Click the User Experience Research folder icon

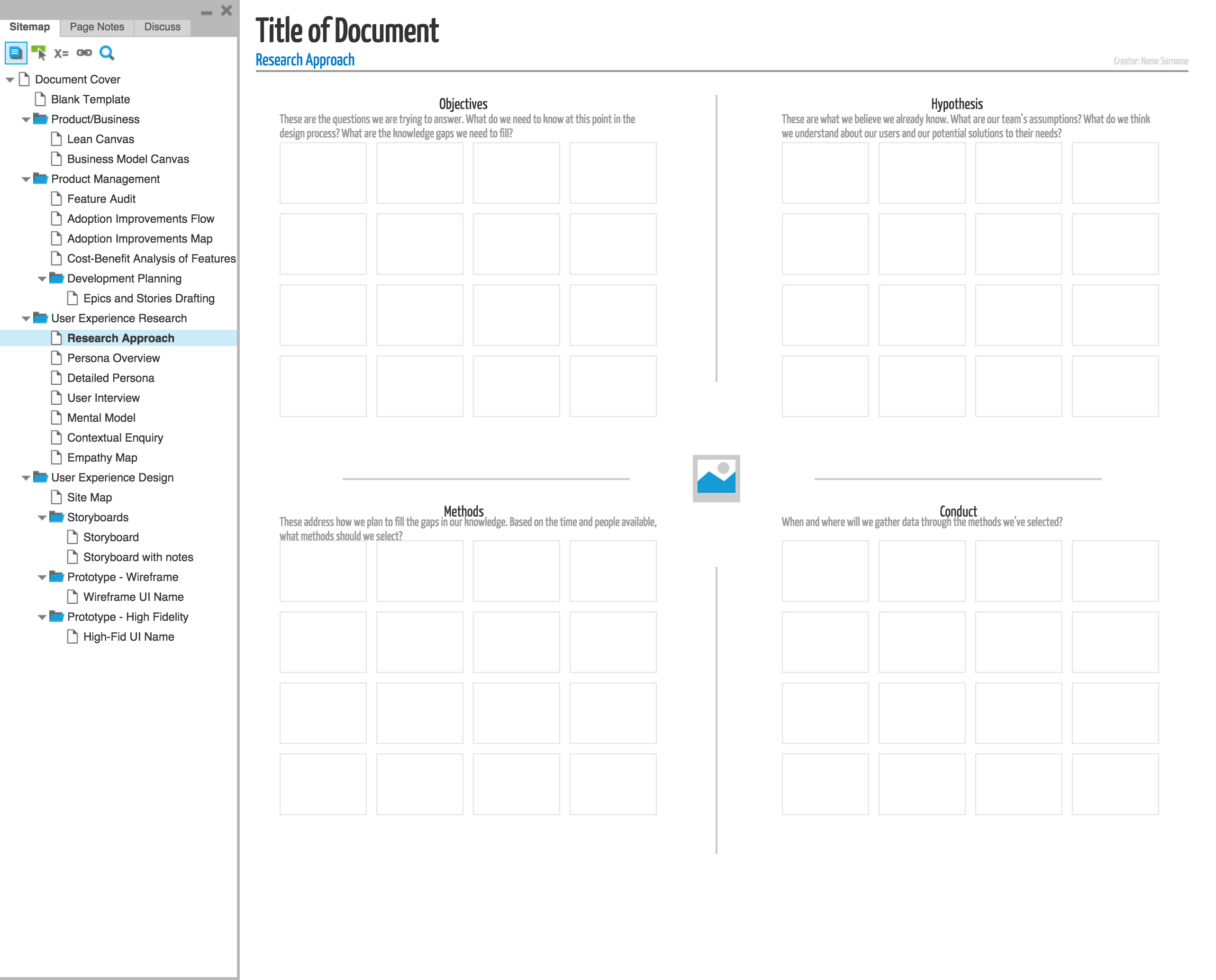[40, 318]
